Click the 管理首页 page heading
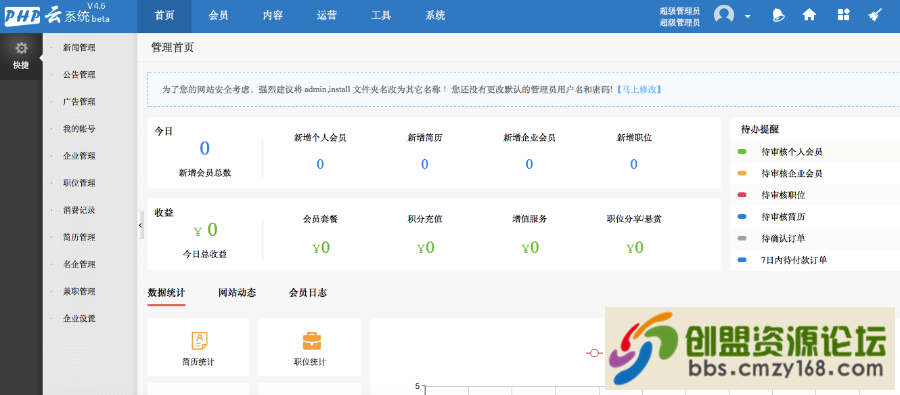The width and height of the screenshot is (900, 395). pyautogui.click(x=173, y=48)
